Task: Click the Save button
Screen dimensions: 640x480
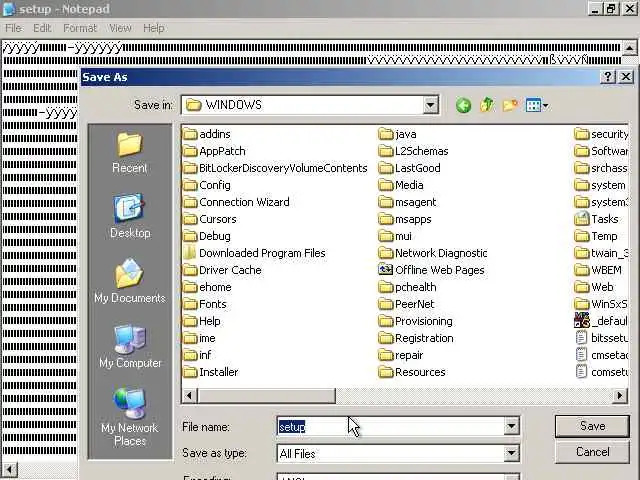Action: [592, 427]
